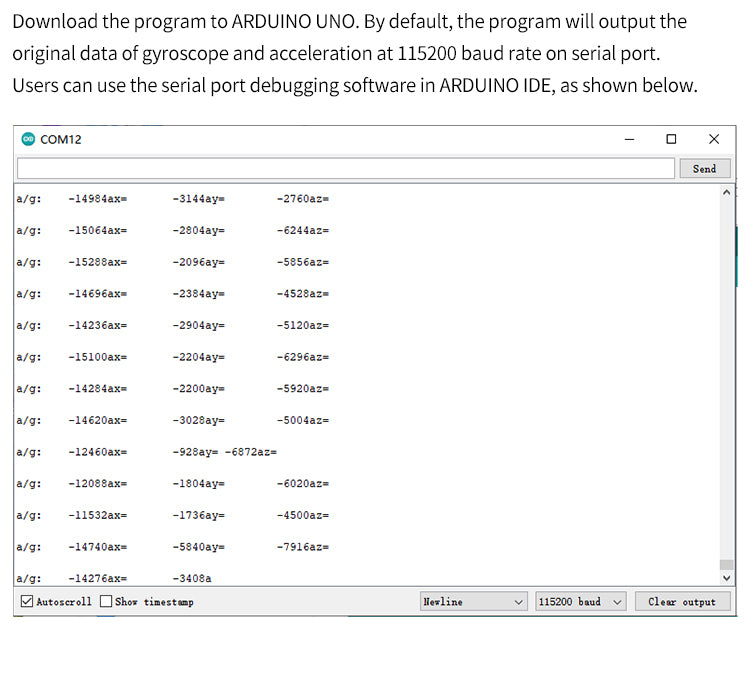Screen dimensions: 750x678
Task: Click the value -14740ax= in the output
Action: [98, 547]
